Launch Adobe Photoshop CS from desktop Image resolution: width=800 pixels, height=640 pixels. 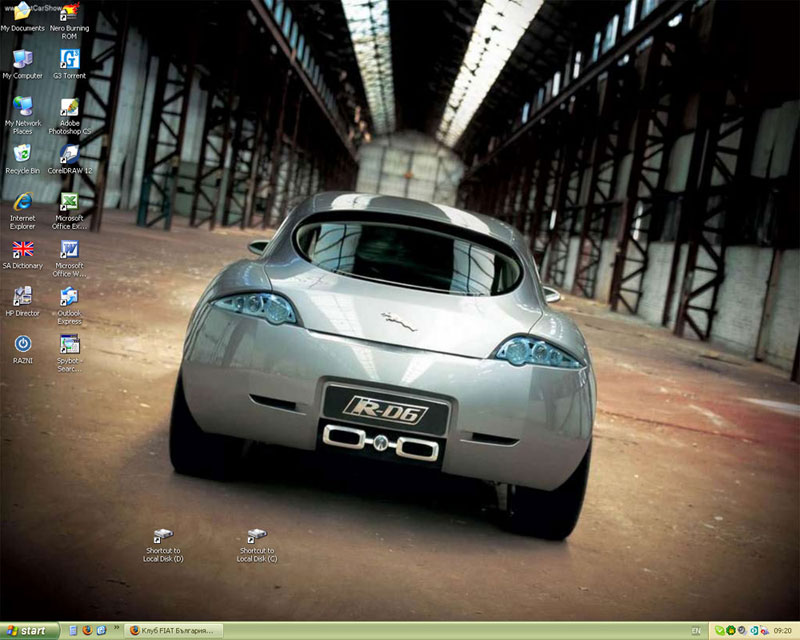69,108
